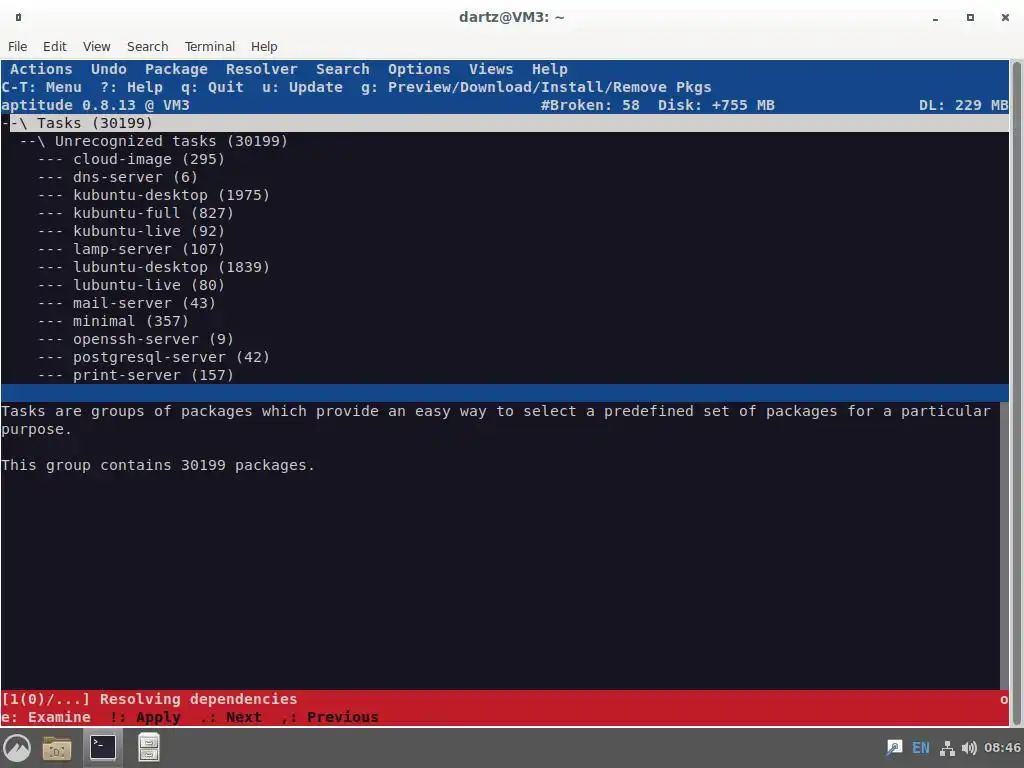Open the file cabinet icon in taskbar
Image resolution: width=1024 pixels, height=768 pixels.
(148, 748)
